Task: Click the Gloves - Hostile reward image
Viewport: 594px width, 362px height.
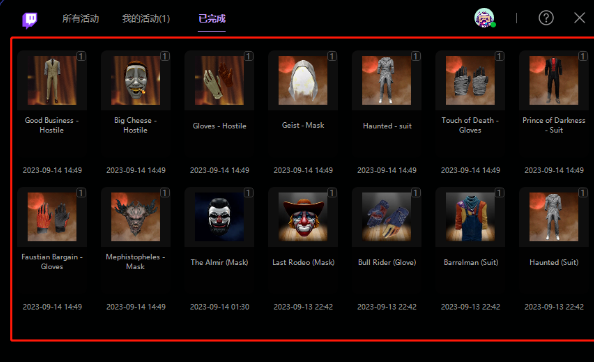Action: pos(219,80)
